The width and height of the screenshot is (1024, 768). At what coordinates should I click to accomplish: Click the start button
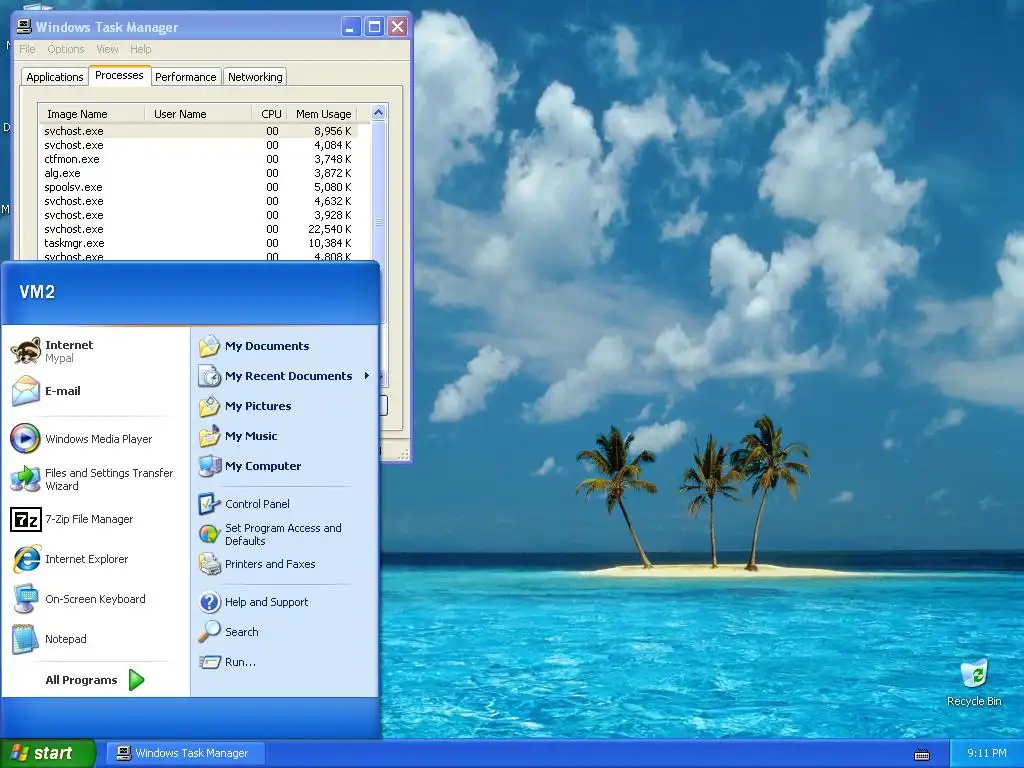click(48, 753)
